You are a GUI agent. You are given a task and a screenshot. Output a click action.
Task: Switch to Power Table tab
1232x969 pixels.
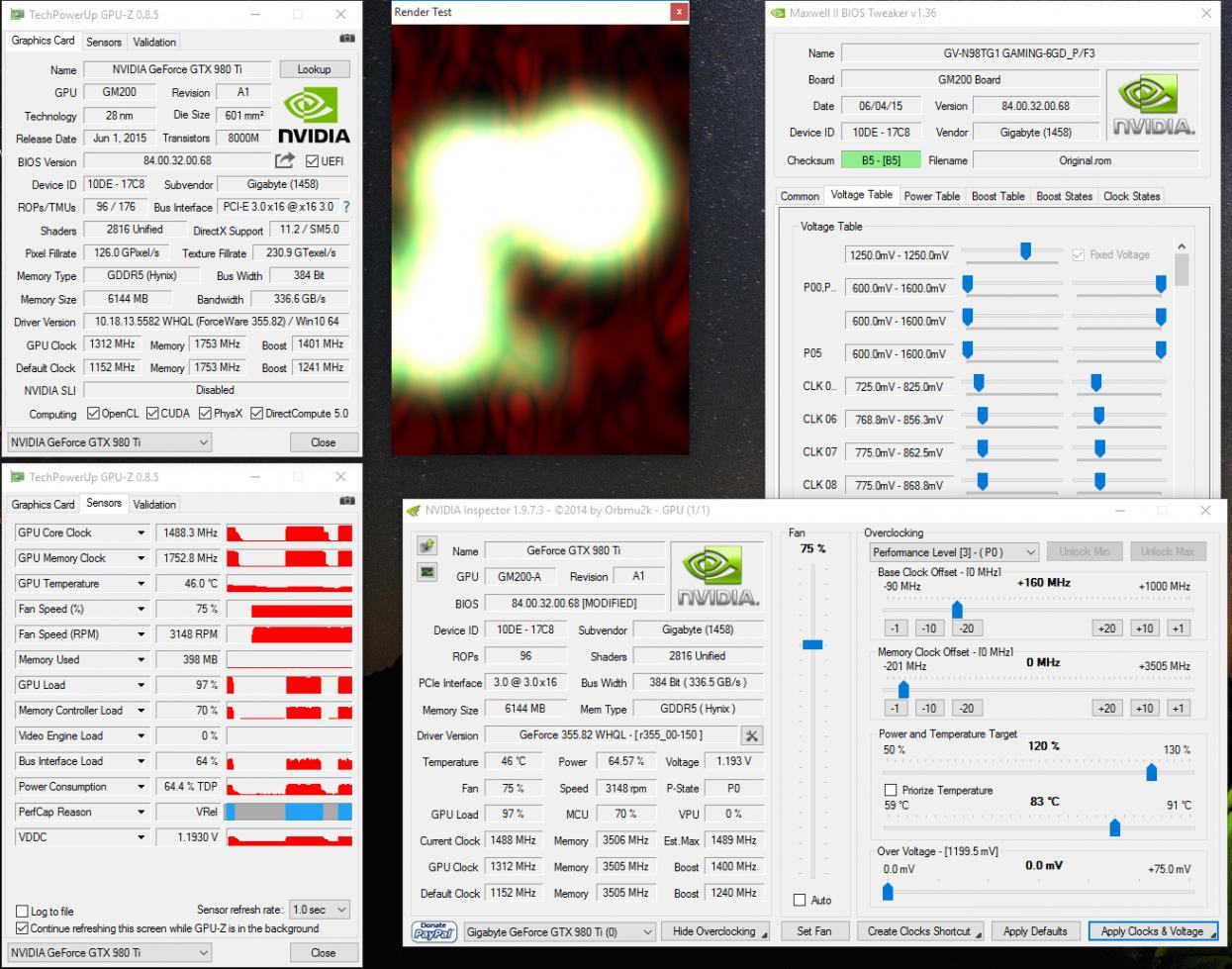(x=932, y=196)
